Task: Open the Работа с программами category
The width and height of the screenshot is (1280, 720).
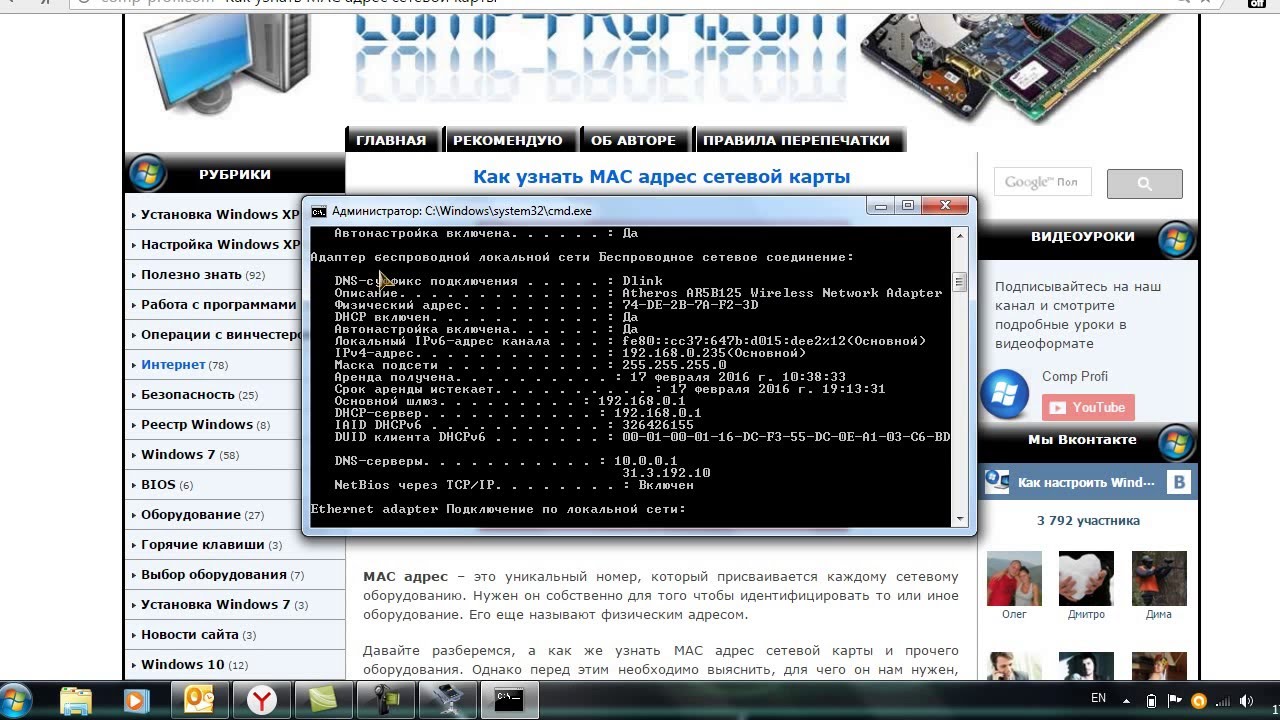Action: tap(219, 304)
